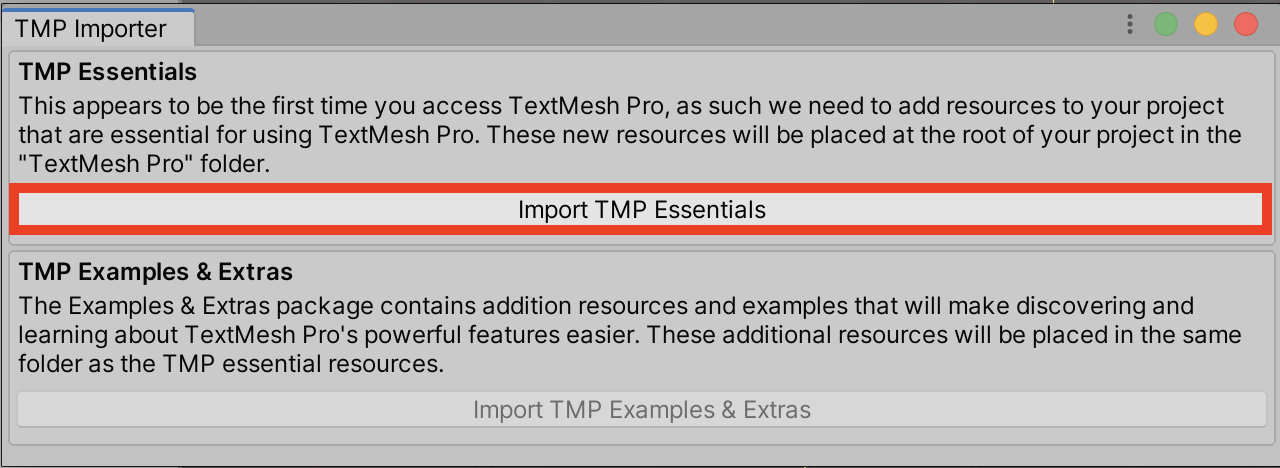Click the TMP Essentials section heading
This screenshot has width=1280, height=468.
(x=108, y=72)
